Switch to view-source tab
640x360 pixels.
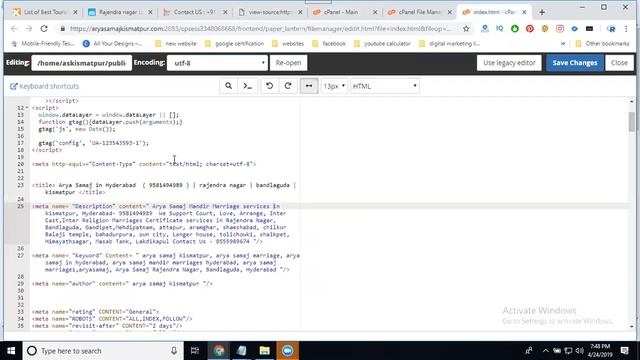[270, 12]
